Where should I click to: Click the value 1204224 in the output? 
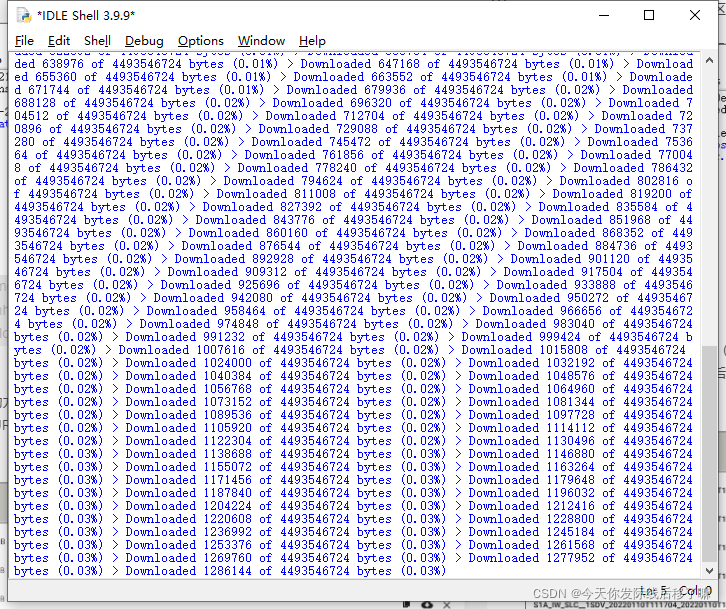click(x=228, y=506)
